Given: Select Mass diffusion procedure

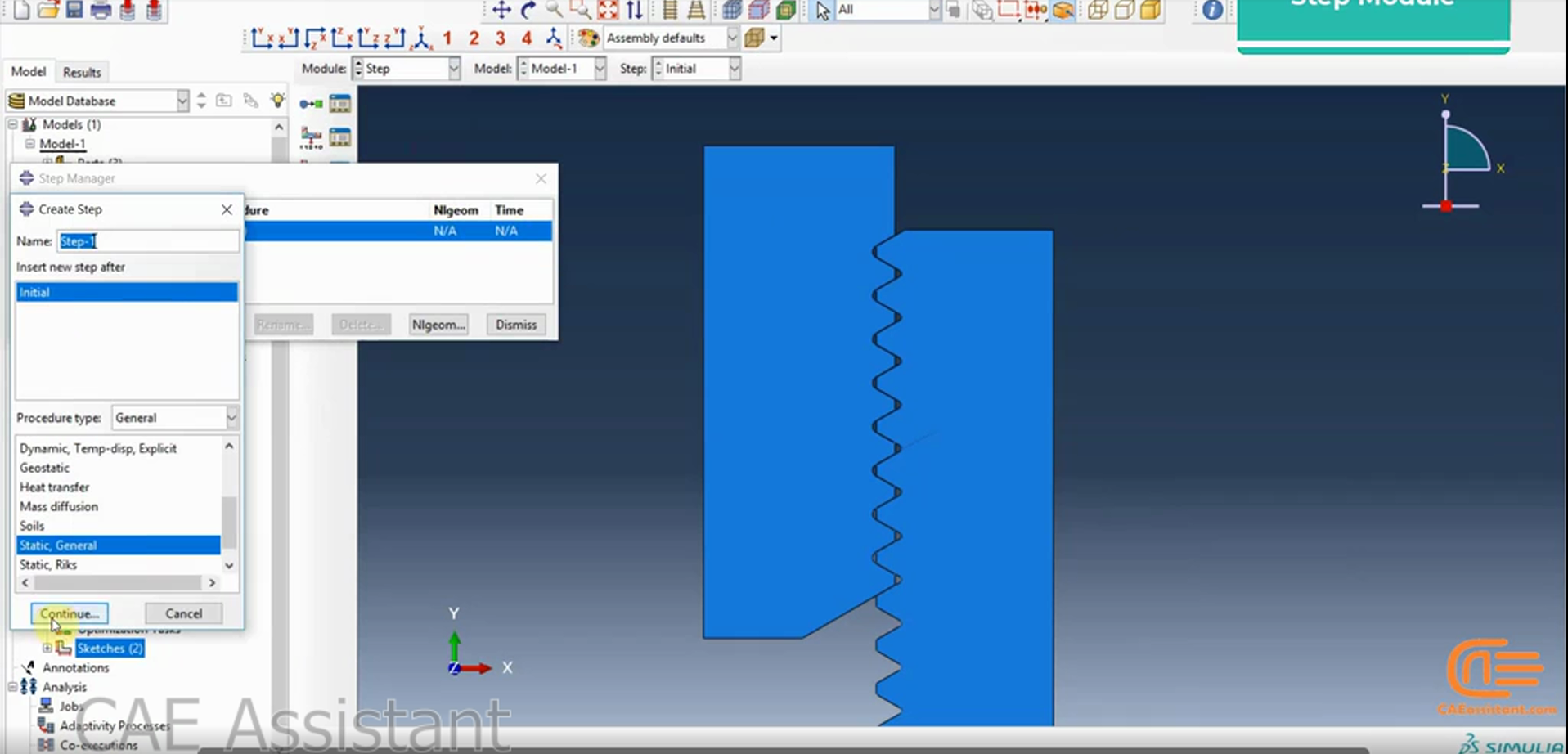Looking at the screenshot, I should click(59, 506).
